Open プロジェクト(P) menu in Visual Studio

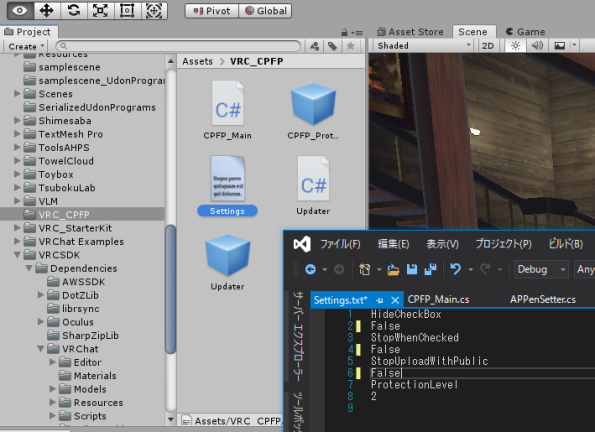point(504,244)
